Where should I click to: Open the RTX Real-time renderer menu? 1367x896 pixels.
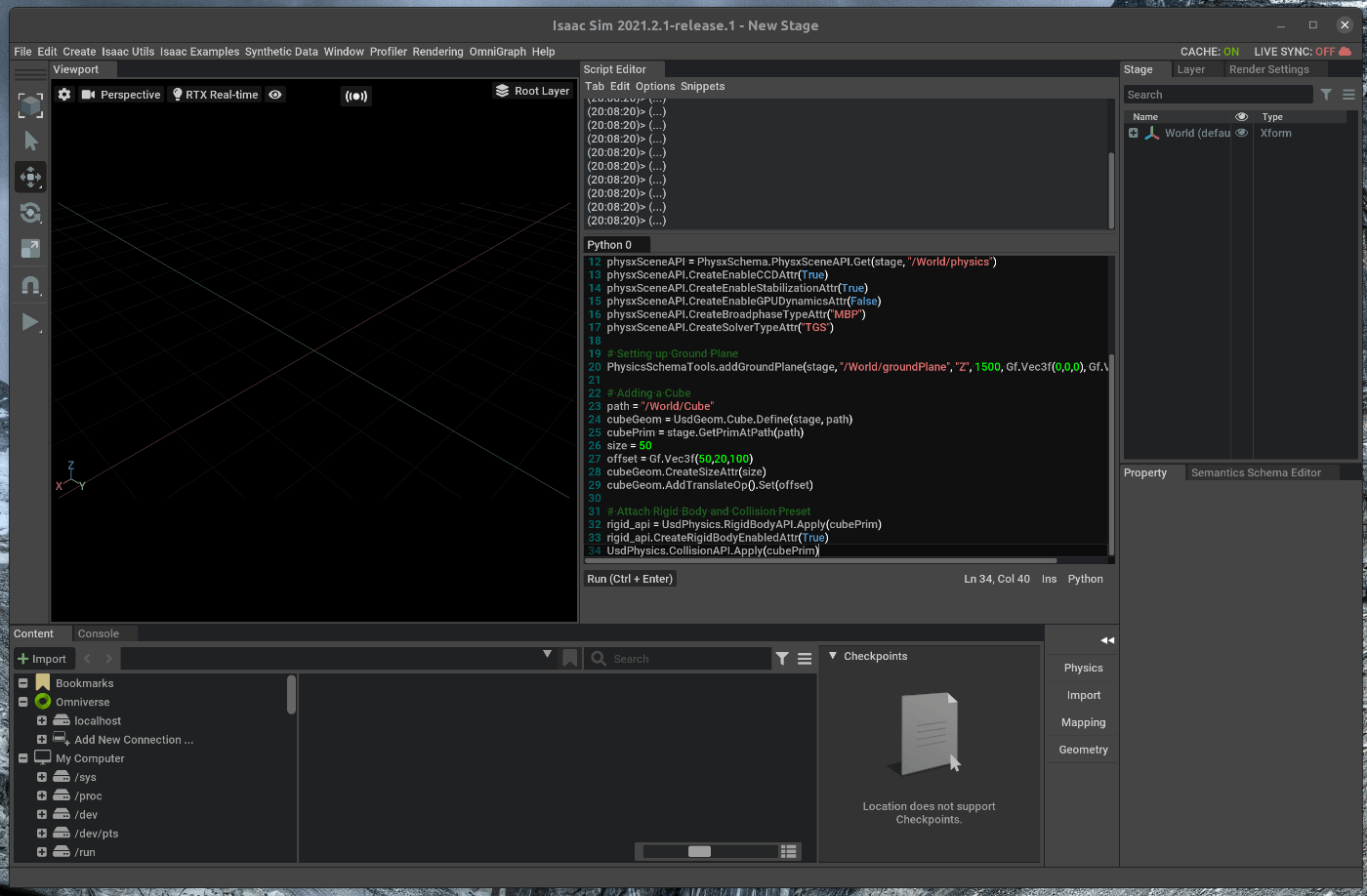215,95
